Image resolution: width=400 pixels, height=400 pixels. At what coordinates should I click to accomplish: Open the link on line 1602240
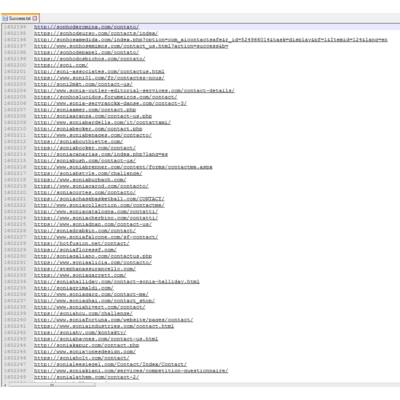[113, 320]
